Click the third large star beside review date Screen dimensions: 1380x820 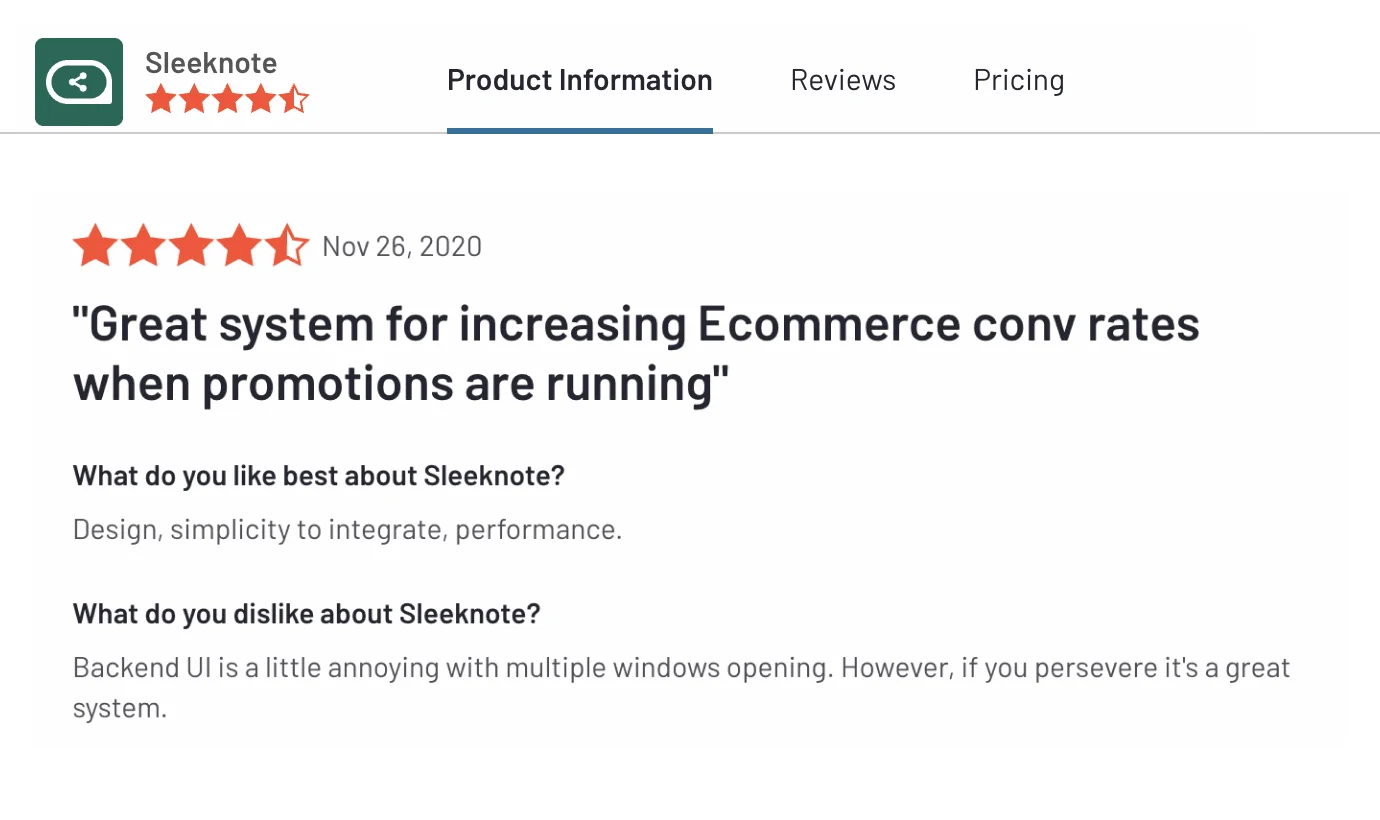(191, 246)
